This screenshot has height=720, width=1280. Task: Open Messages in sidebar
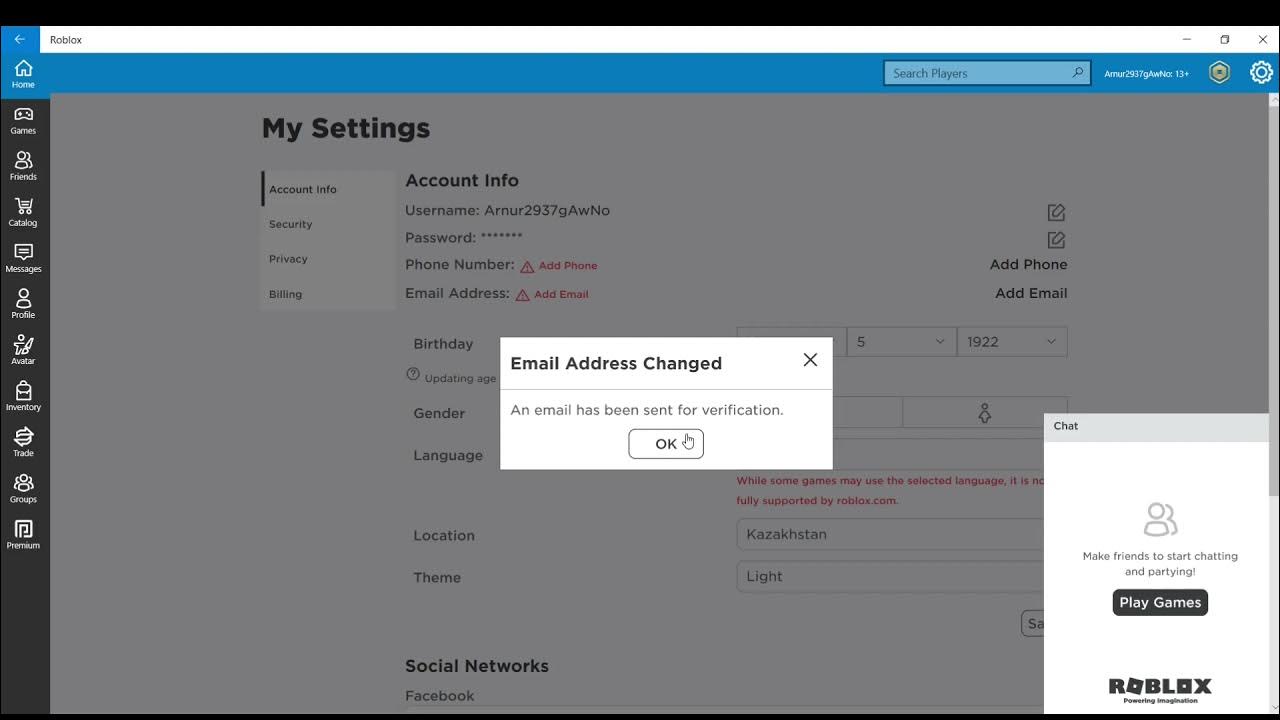pyautogui.click(x=23, y=258)
